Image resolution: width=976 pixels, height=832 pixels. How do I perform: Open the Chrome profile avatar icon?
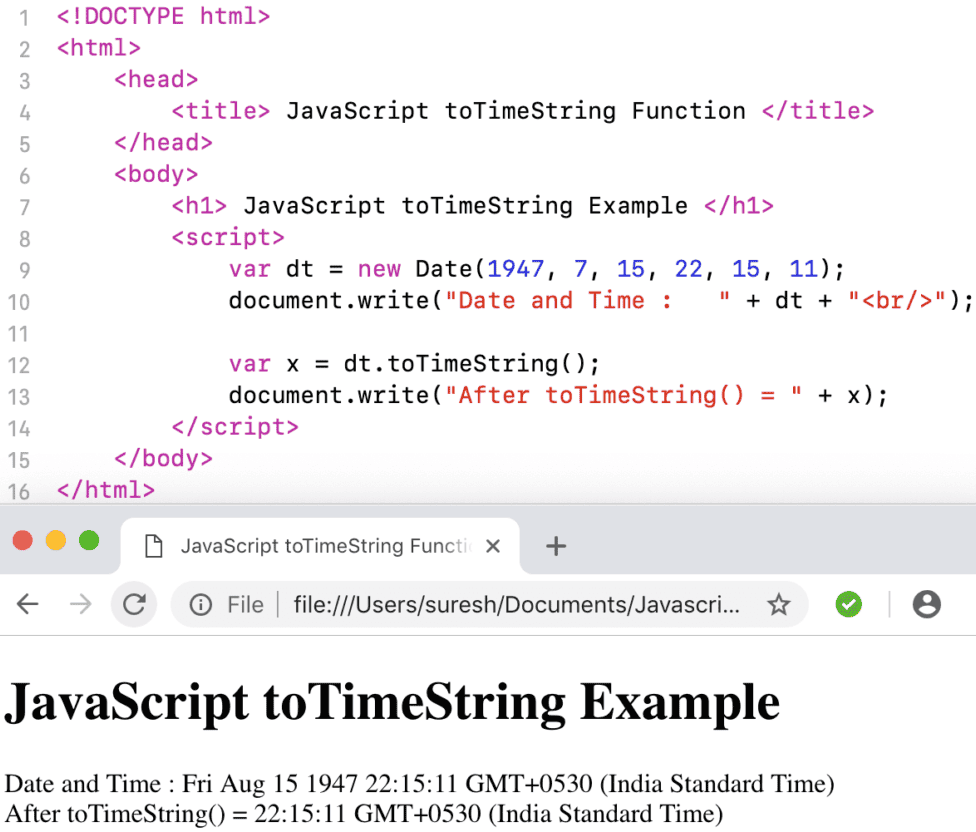926,604
